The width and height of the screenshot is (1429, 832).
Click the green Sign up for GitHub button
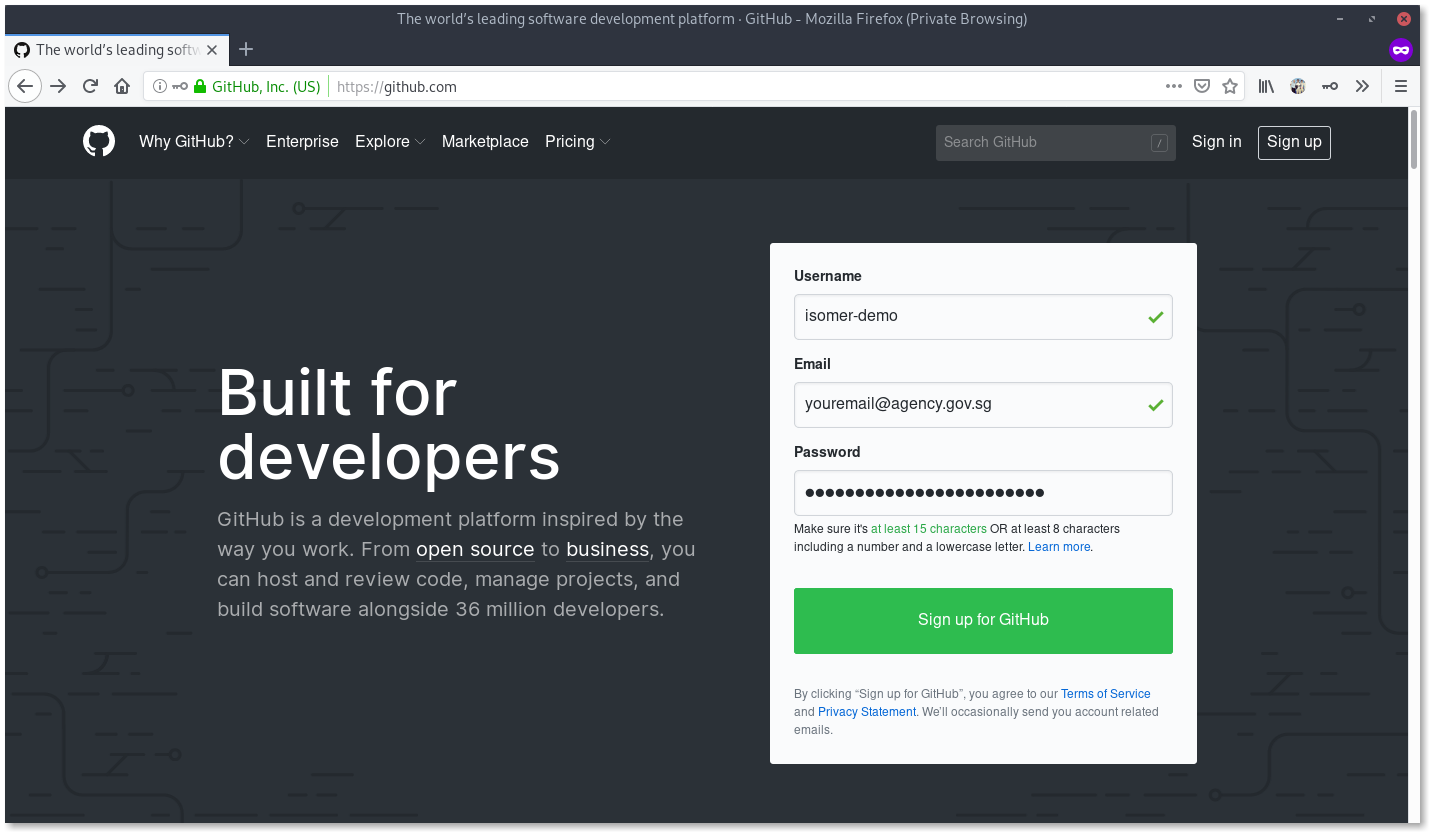point(983,620)
